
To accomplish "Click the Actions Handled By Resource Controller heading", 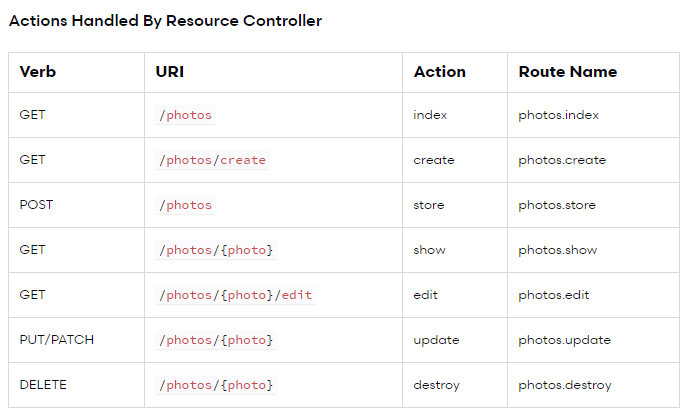I will [x=166, y=21].
